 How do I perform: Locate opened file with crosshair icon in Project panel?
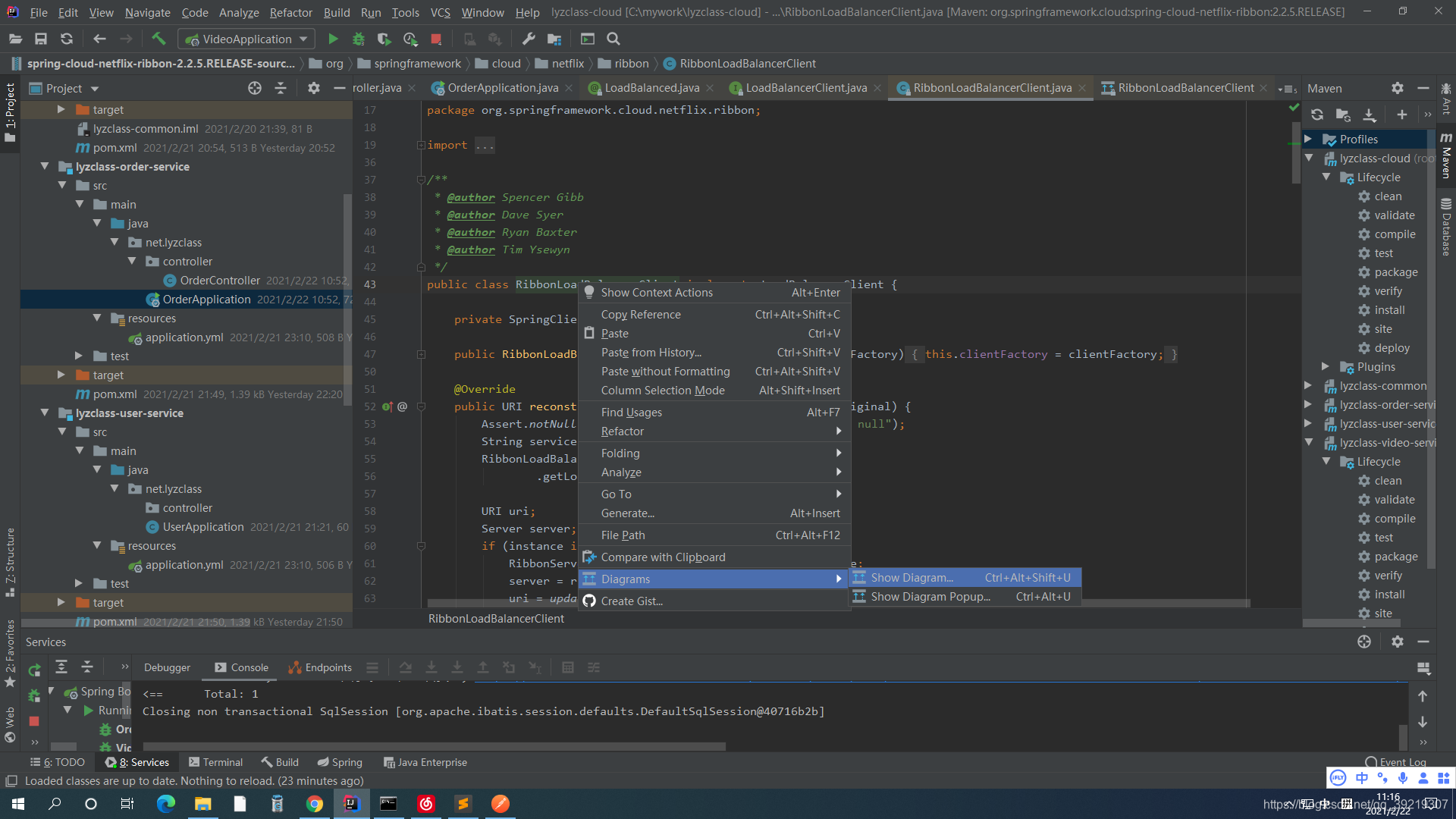[255, 89]
